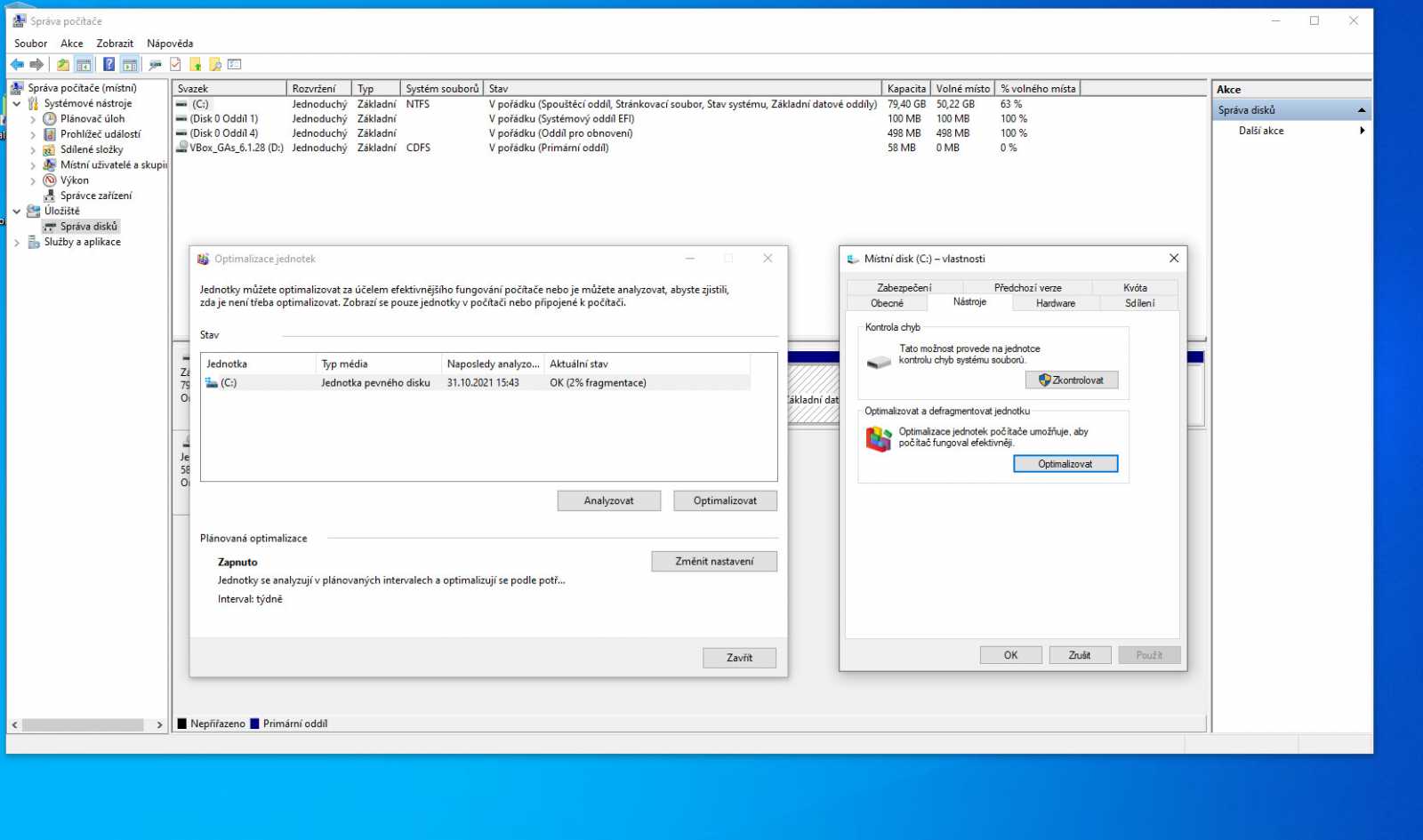Select the Výkon performance icon
The height and width of the screenshot is (840, 1423).
pos(50,180)
